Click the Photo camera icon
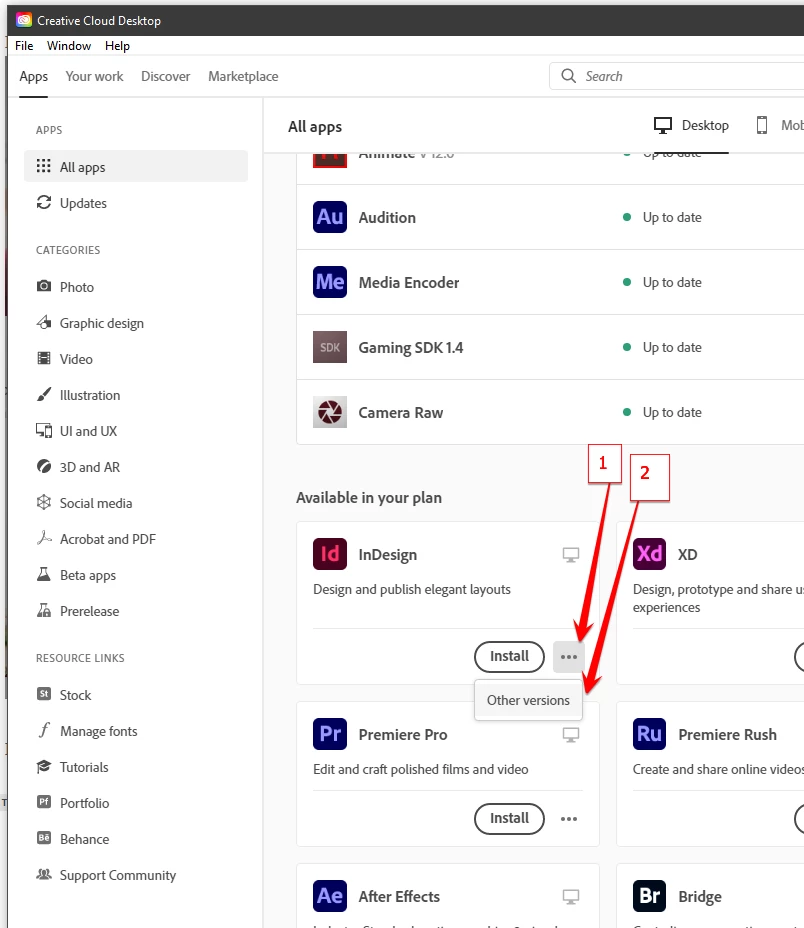 [x=44, y=286]
